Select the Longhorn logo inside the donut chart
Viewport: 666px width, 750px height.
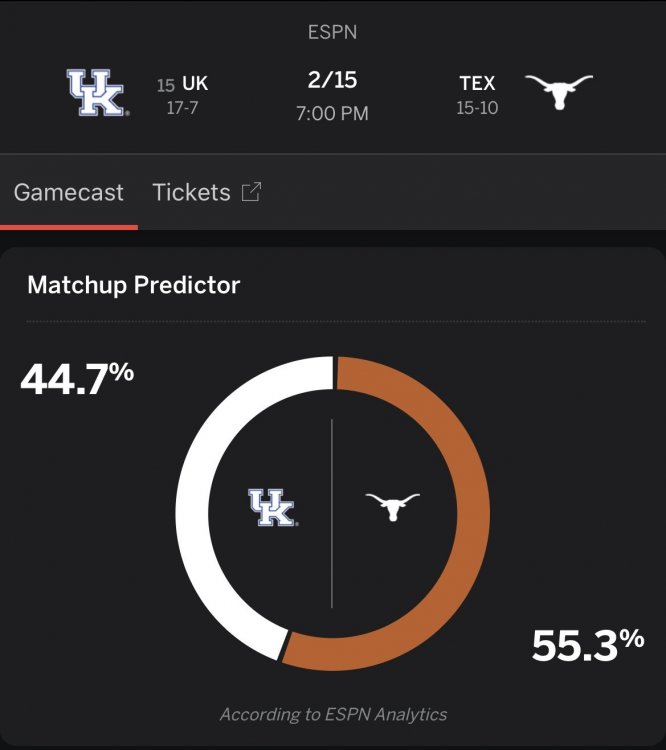click(x=392, y=506)
